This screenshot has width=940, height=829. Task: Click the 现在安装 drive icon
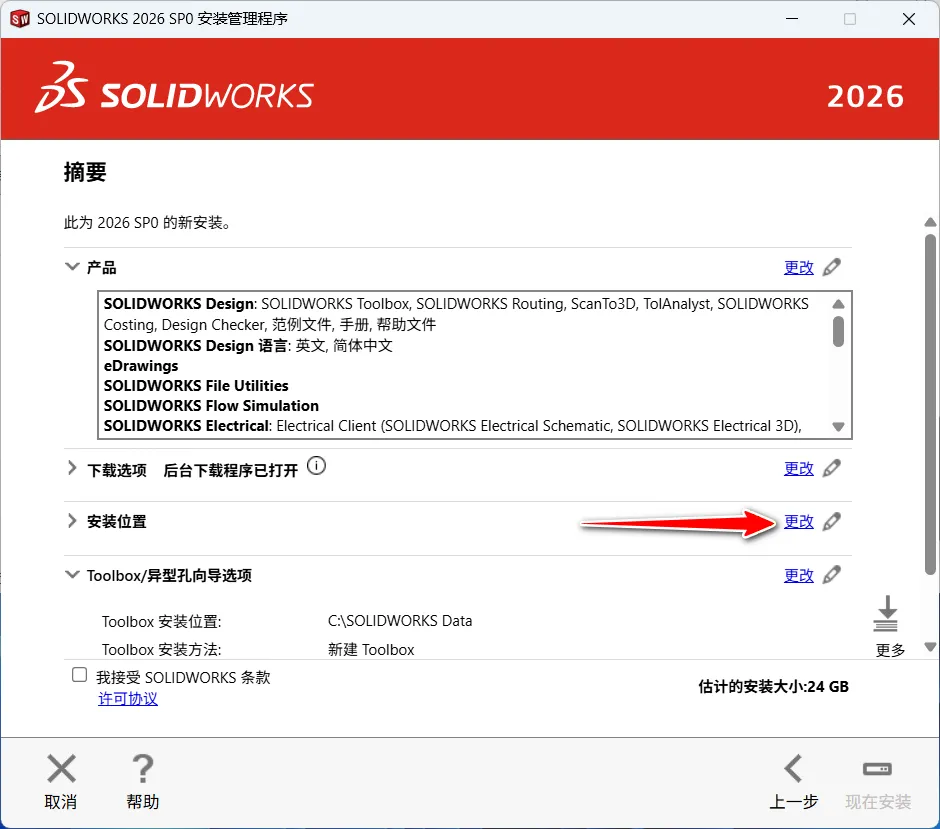877,768
